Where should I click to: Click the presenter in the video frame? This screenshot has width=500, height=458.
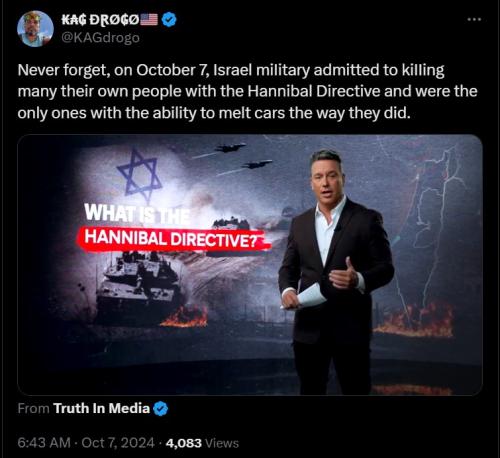point(336,272)
